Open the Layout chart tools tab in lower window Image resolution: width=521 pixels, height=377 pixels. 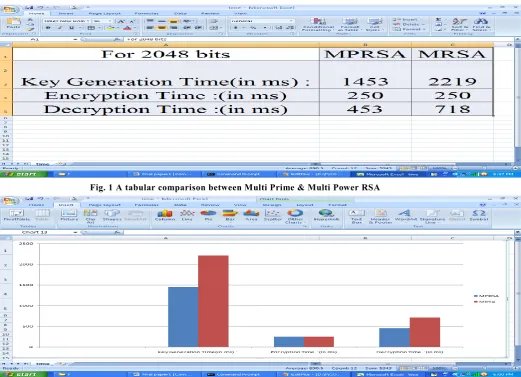pos(305,205)
